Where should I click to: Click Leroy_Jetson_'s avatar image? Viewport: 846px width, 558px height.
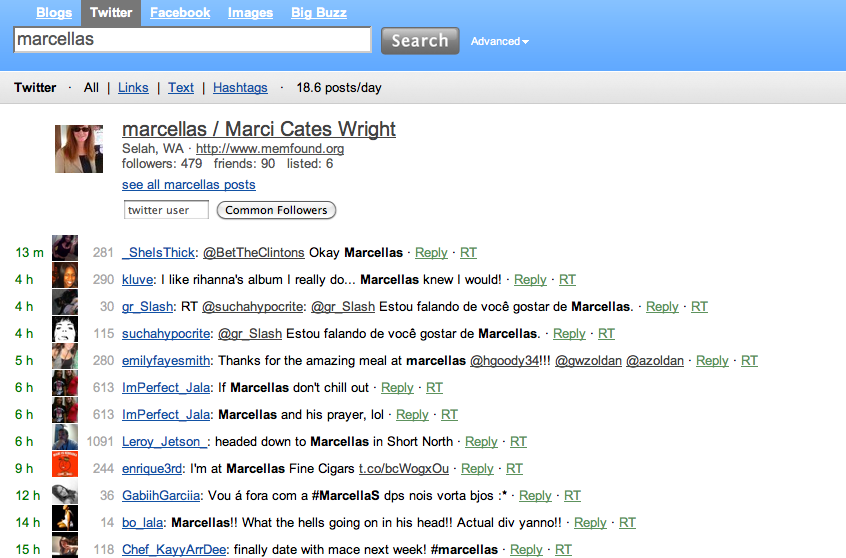click(65, 441)
